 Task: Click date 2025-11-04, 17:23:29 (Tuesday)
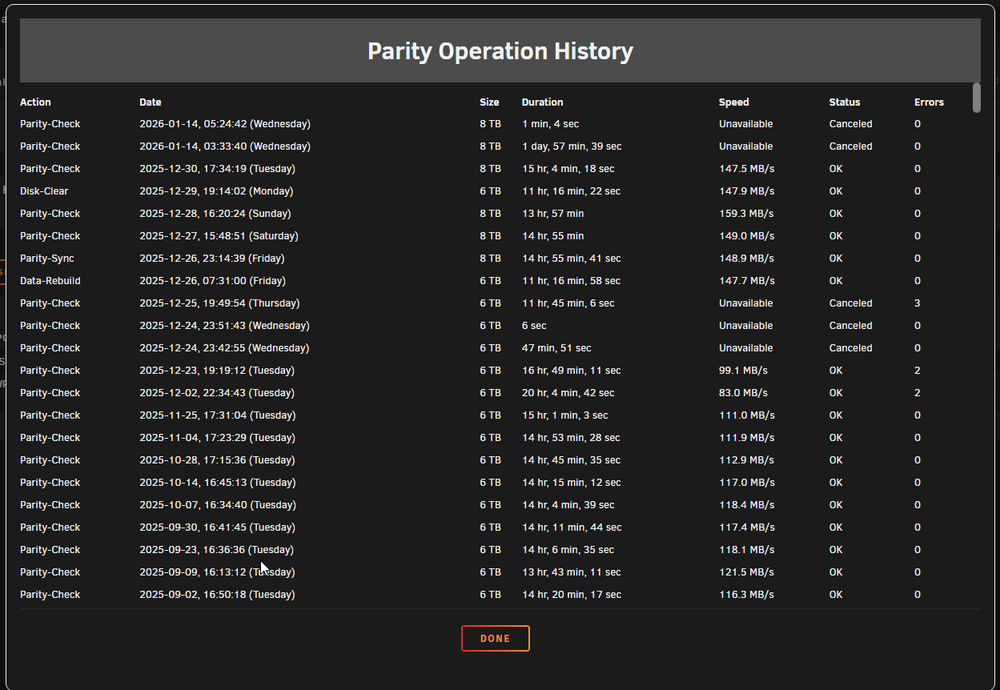click(217, 437)
